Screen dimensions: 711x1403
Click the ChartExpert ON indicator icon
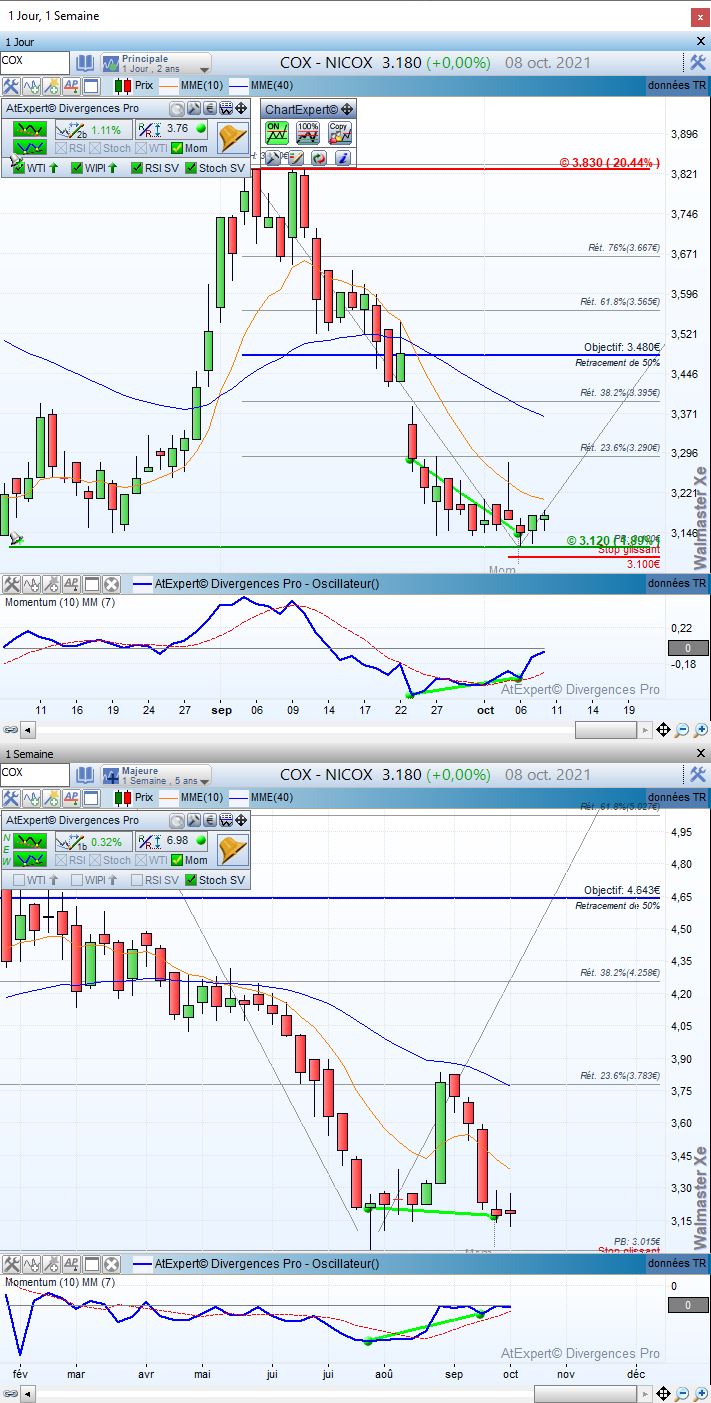(277, 133)
